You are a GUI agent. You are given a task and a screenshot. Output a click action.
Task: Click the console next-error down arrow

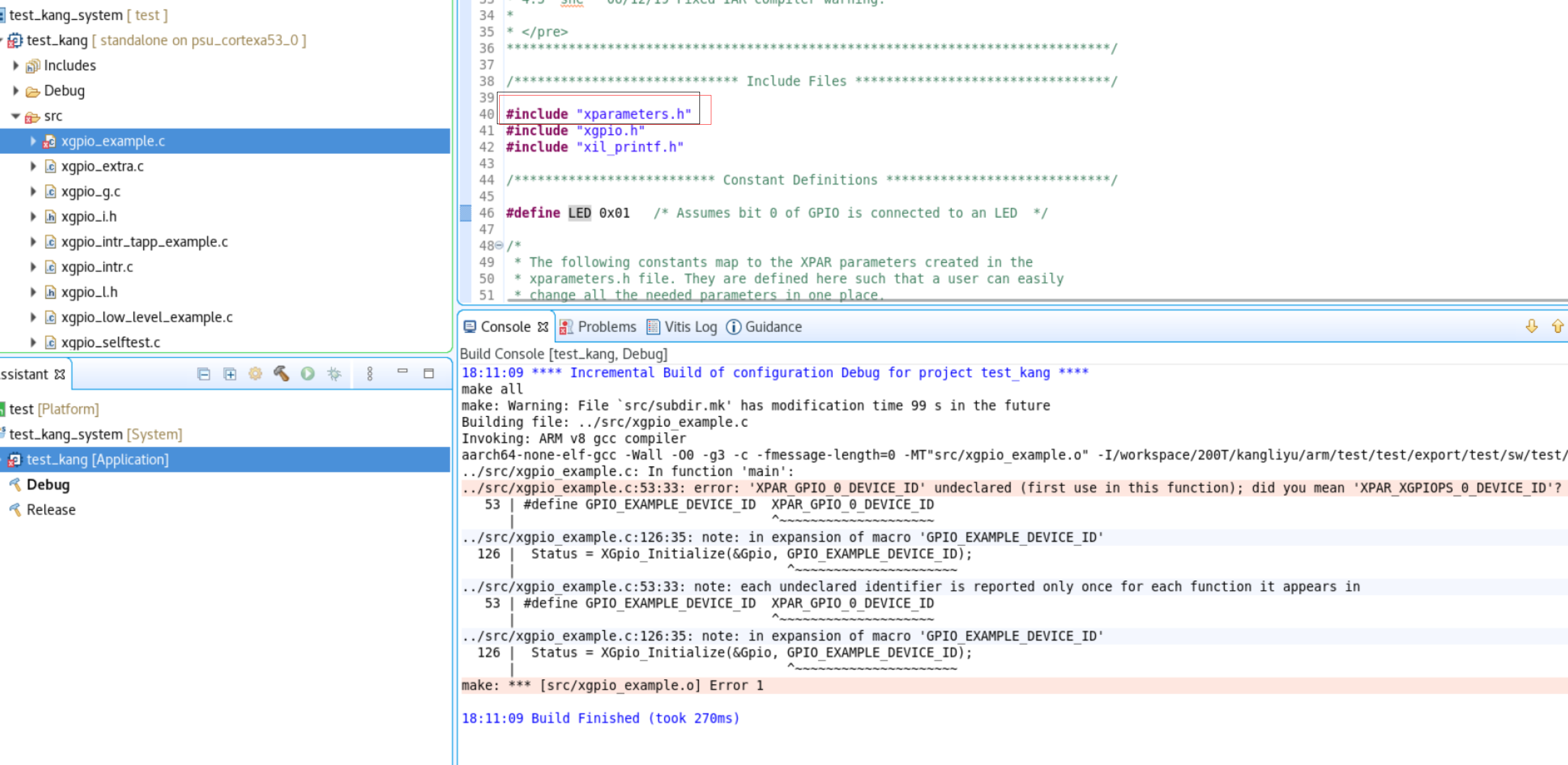[1531, 327]
